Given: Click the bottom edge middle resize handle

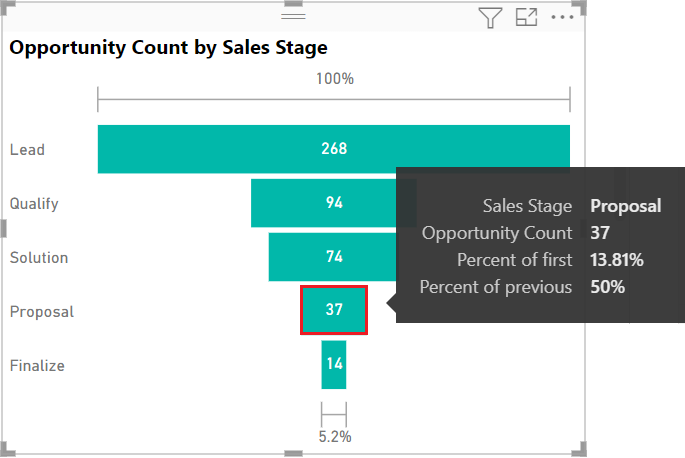Looking at the screenshot, I should click(293, 454).
